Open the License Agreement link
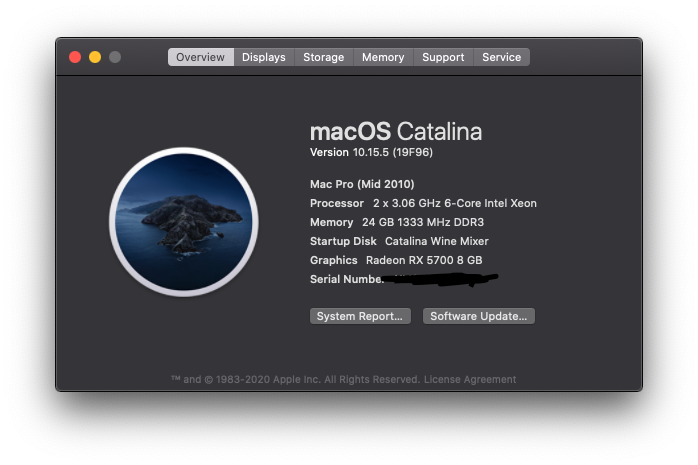This screenshot has height=465, width=698. pos(470,380)
